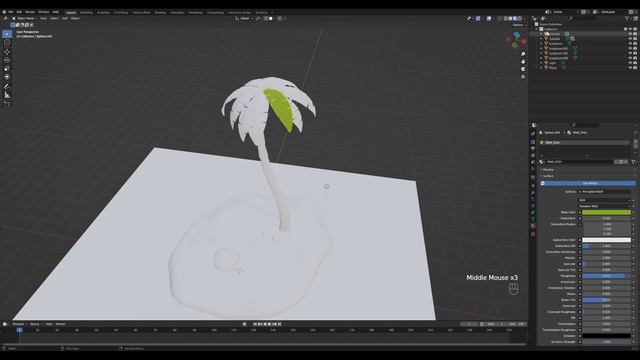The width and height of the screenshot is (640, 360).
Task: Open the Material properties tab icon
Action: (x=533, y=226)
